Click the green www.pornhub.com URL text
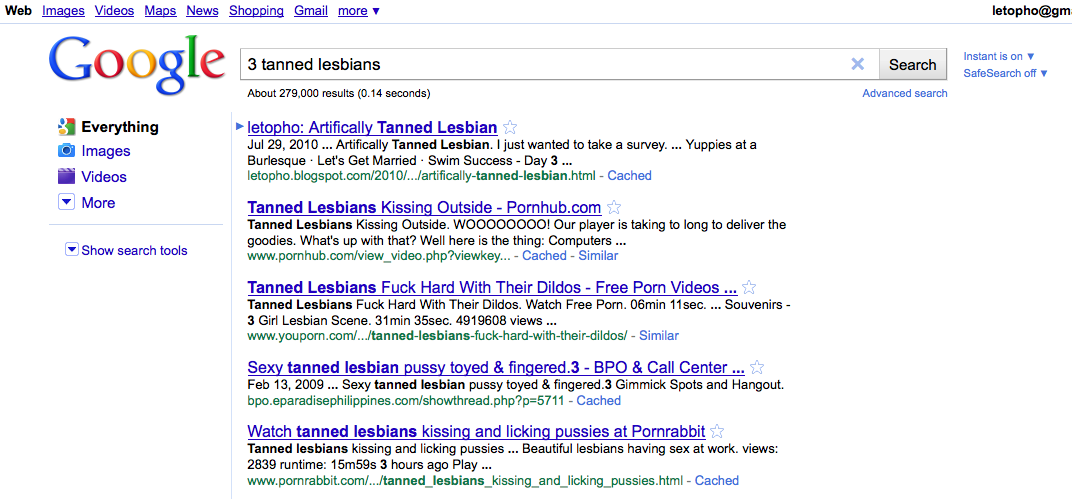This screenshot has height=499, width=1072. pos(379,256)
